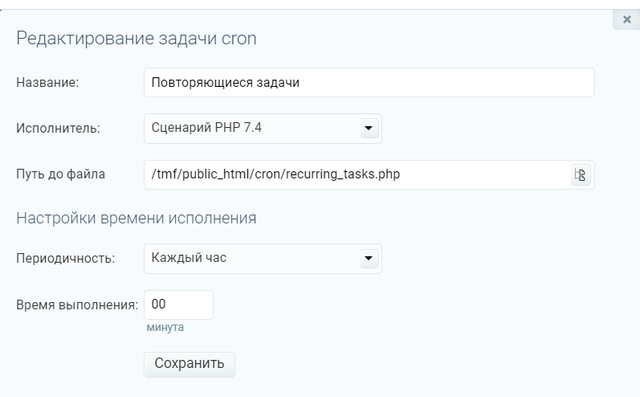The height and width of the screenshot is (397, 640).
Task: Click the Время выполнения minute field
Action: (178, 305)
